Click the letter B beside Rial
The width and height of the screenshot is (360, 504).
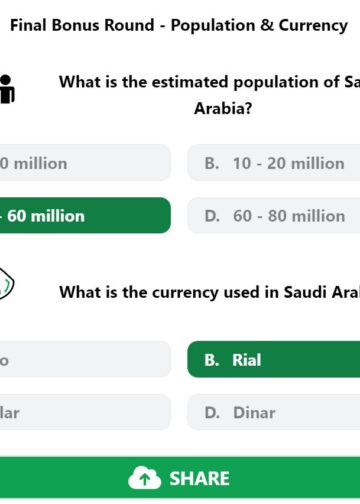[x=212, y=360]
